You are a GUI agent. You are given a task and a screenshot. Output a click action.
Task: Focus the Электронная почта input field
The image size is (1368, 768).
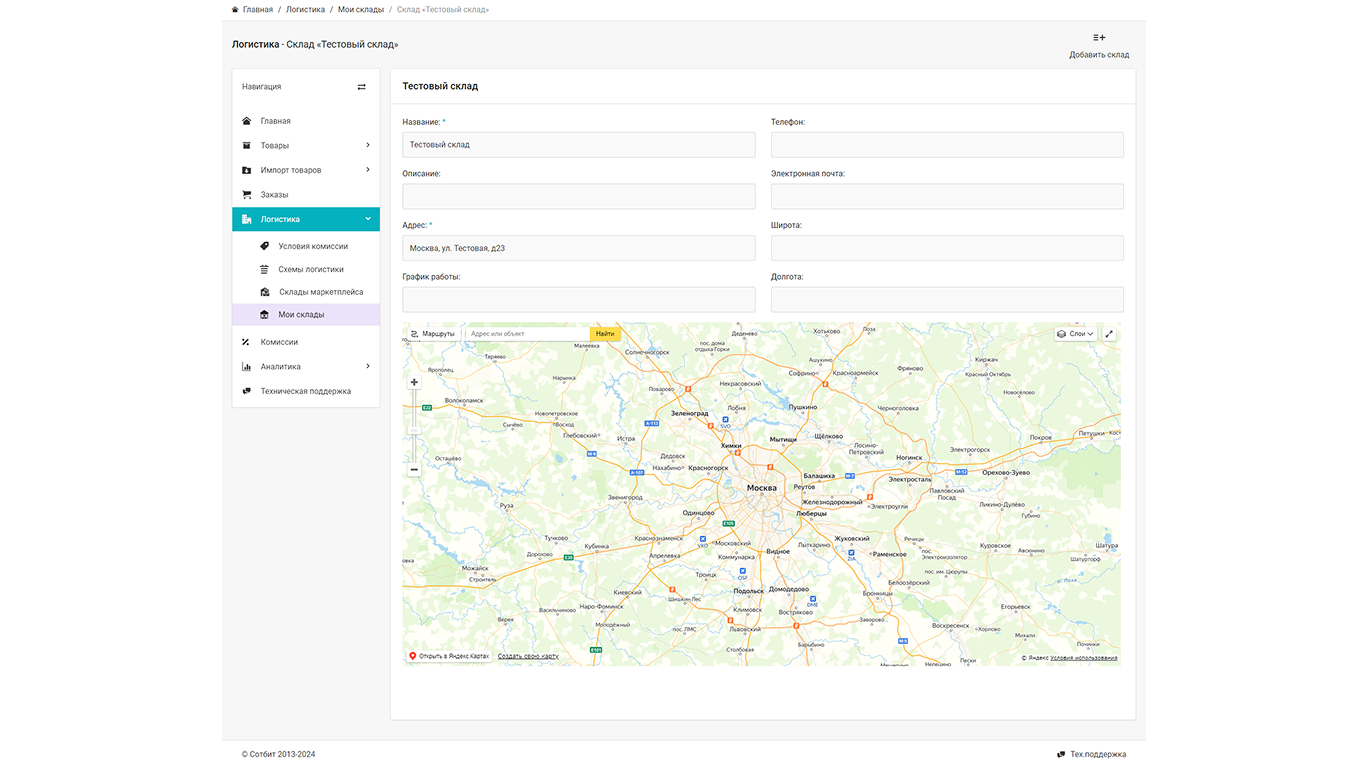[947, 196]
